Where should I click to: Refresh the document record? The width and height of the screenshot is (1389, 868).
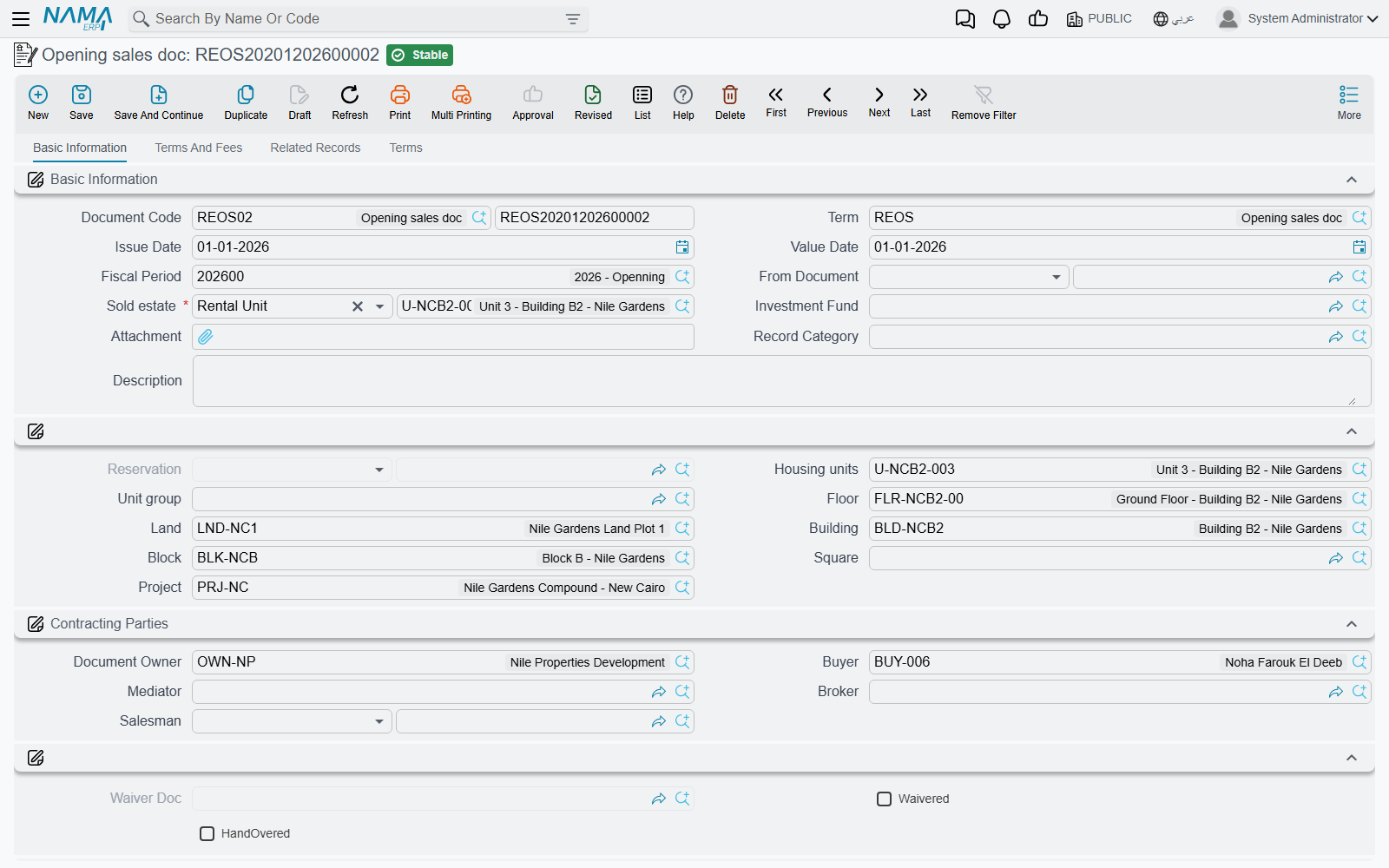pyautogui.click(x=350, y=102)
